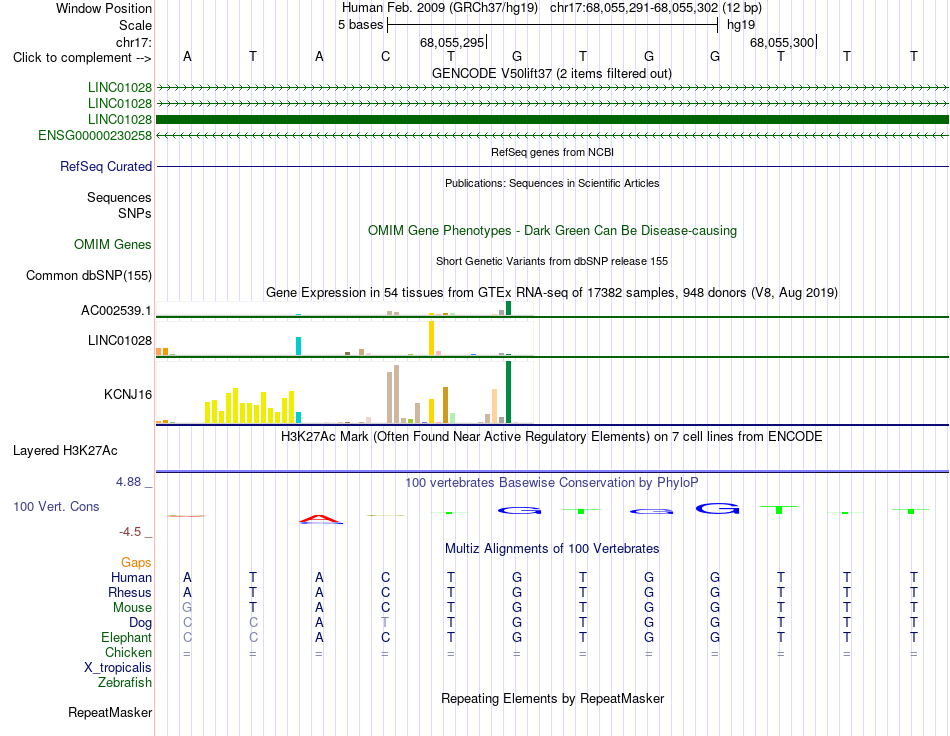Click 'Short Genetic Variants from dbSNP release 155' title
950x736 pixels.
click(552, 262)
